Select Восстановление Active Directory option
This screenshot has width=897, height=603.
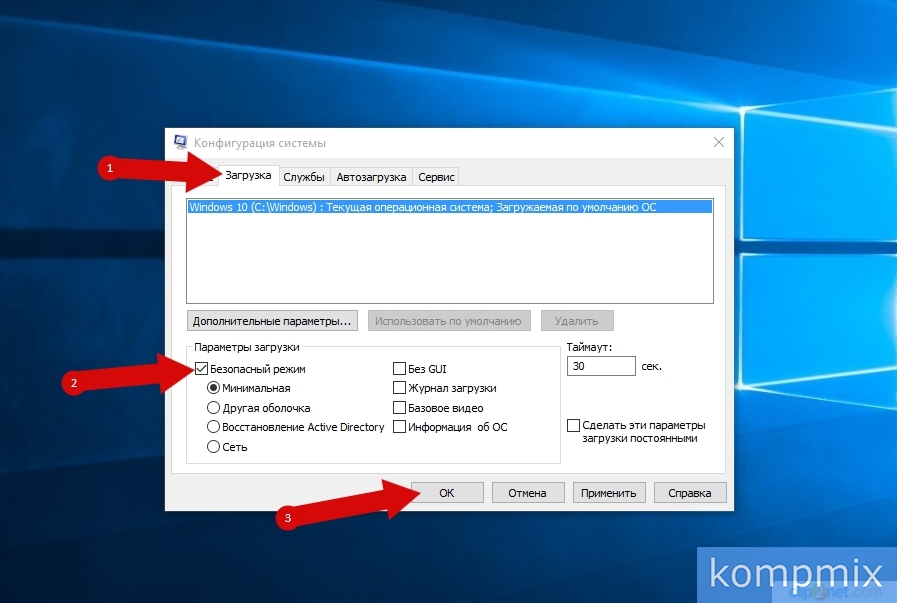click(x=213, y=427)
